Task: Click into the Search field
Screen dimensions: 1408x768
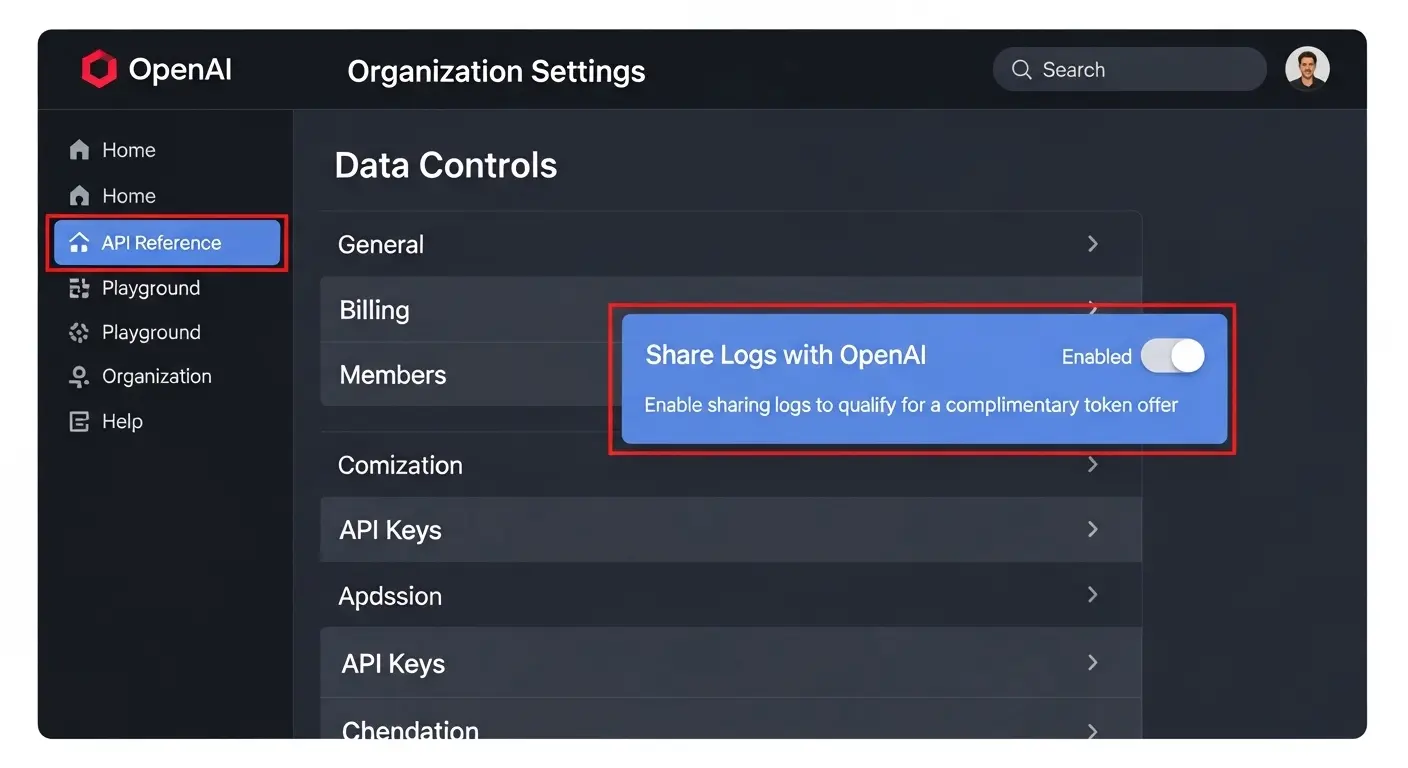Action: (1140, 70)
